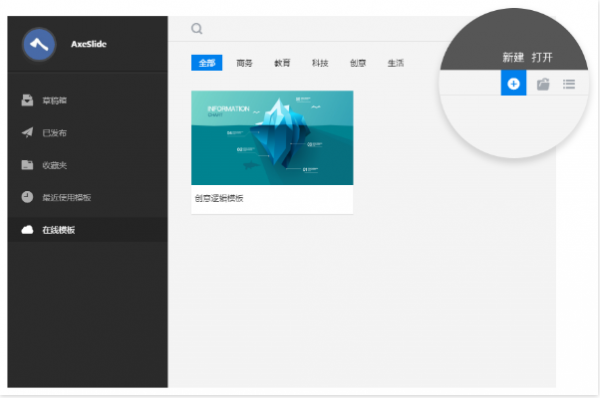Open the 草稿箱 drafts section
This screenshot has height=398, width=600.
[x=87, y=101]
